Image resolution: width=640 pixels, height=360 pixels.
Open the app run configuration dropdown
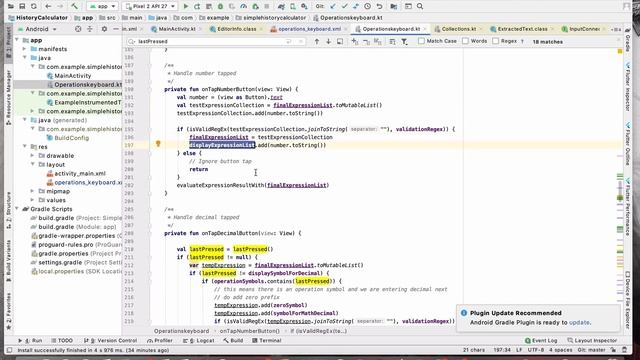[102, 6]
